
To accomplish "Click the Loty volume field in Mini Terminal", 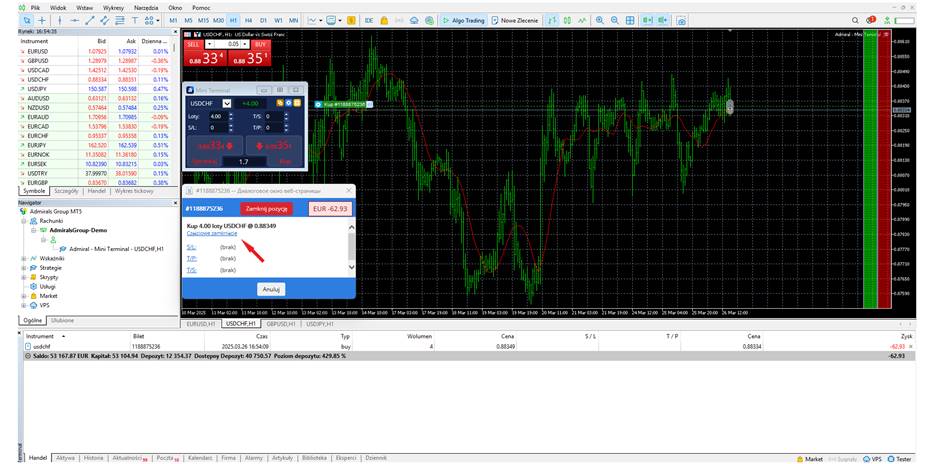I will pyautogui.click(x=217, y=116).
